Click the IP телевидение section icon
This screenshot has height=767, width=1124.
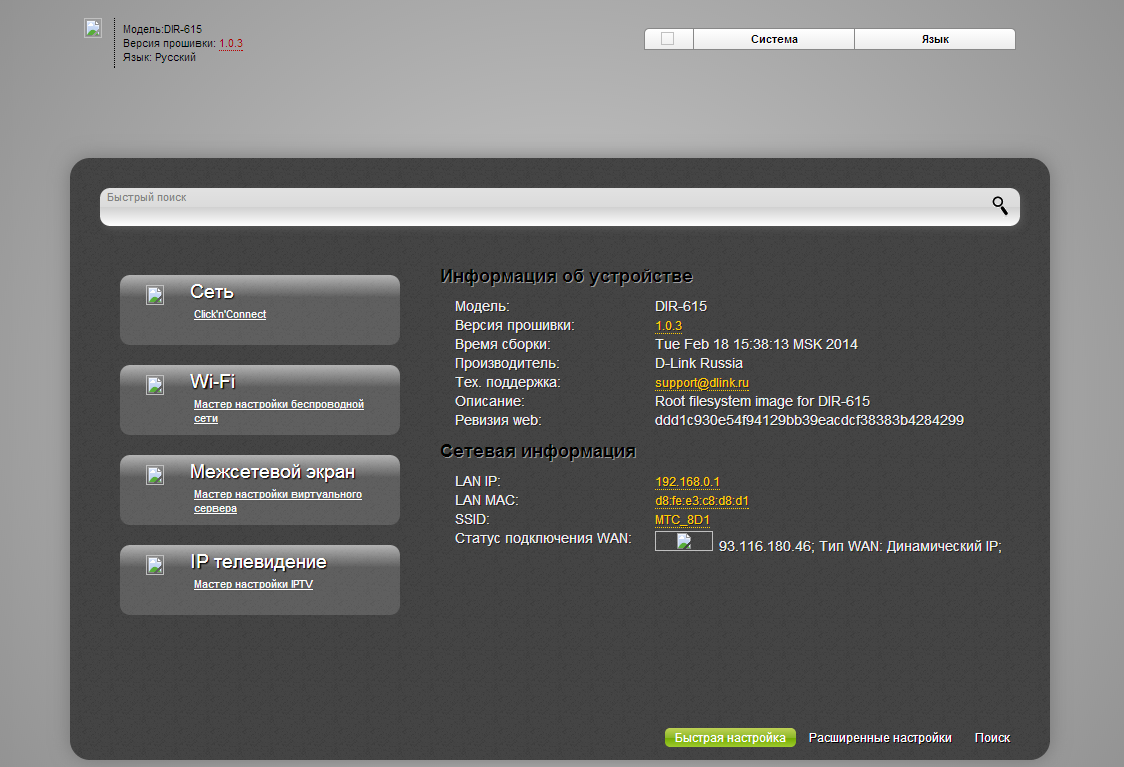click(x=155, y=565)
